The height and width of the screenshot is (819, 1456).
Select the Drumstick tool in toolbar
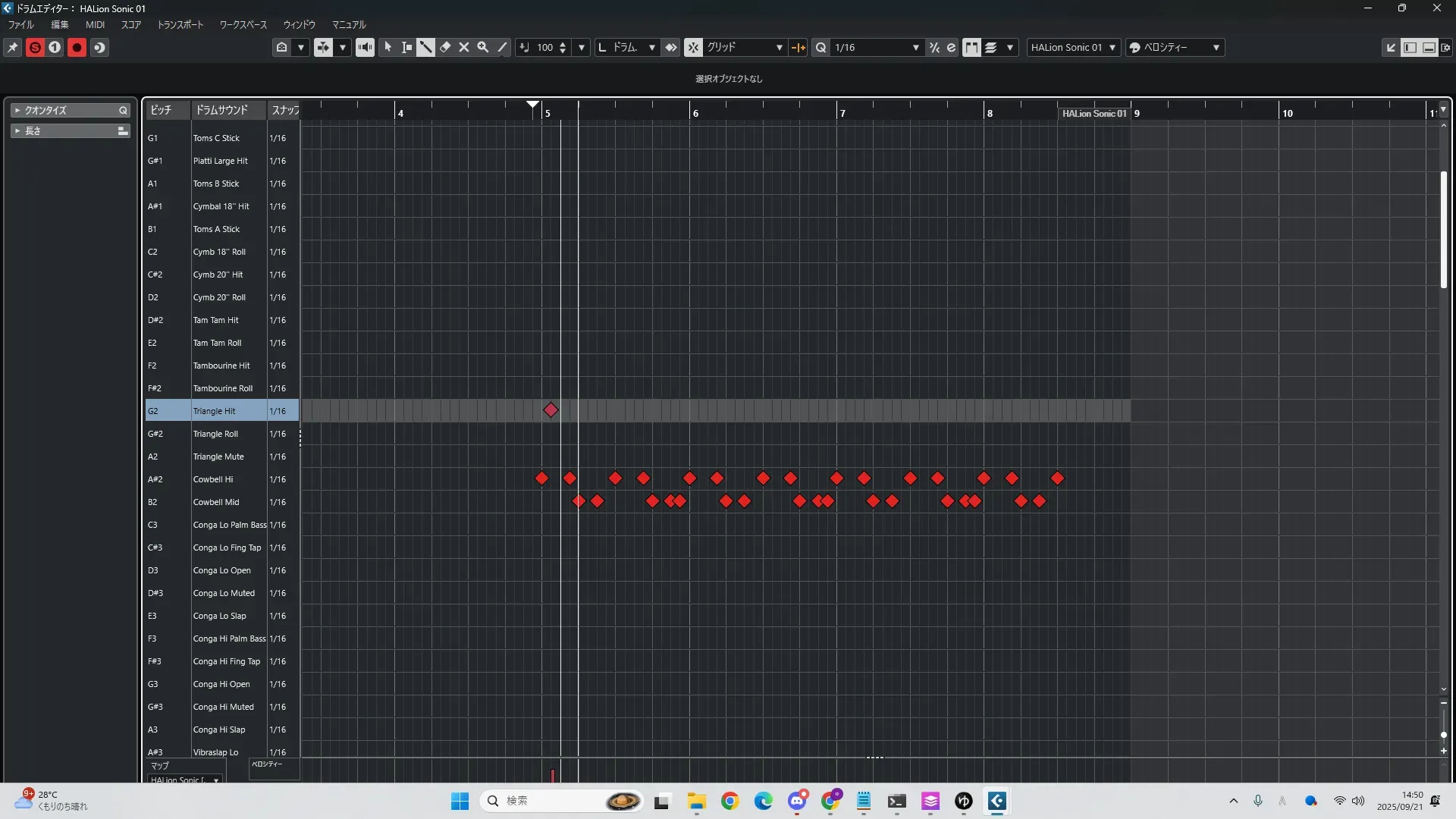[425, 47]
